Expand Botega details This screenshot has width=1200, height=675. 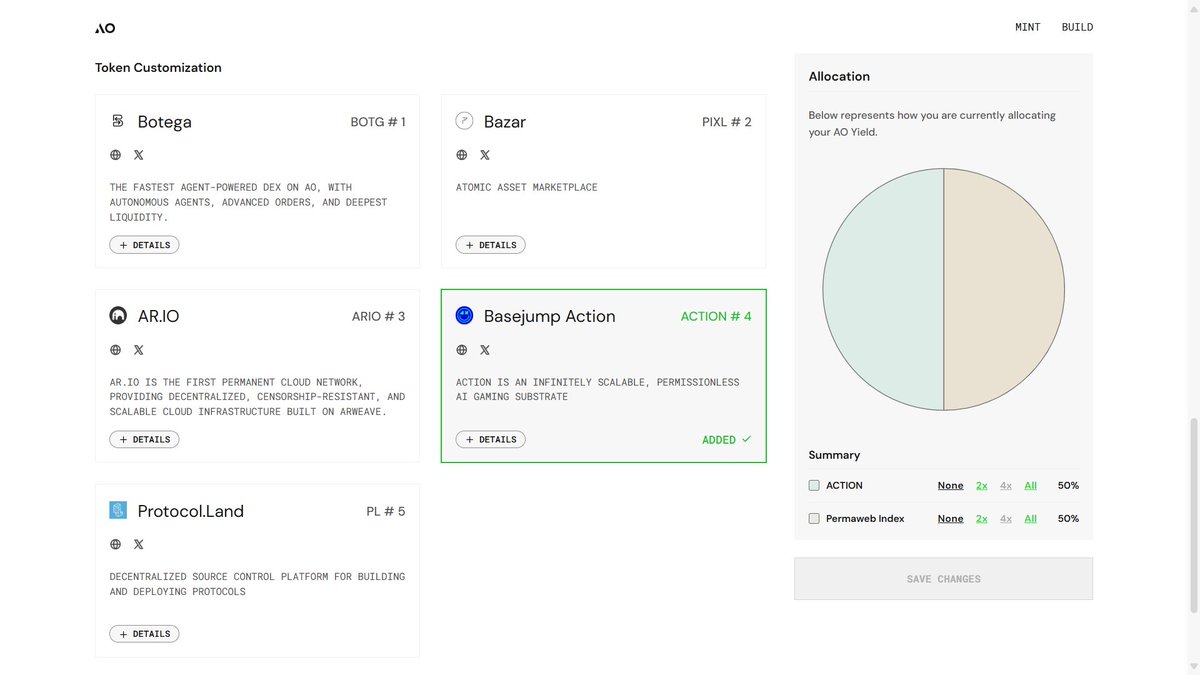[x=145, y=245]
